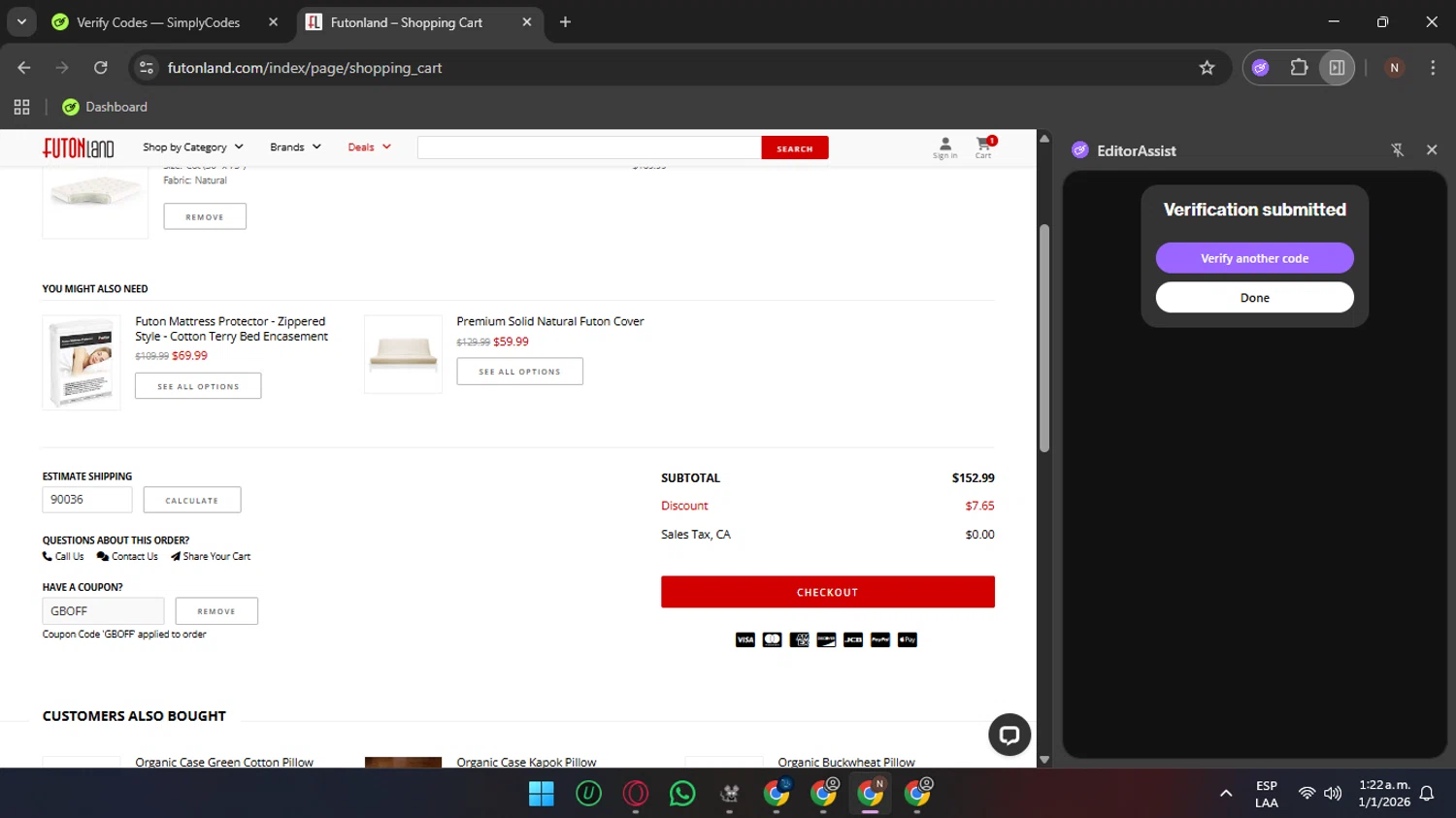Click the Done button in EditorAssist

(1255, 298)
